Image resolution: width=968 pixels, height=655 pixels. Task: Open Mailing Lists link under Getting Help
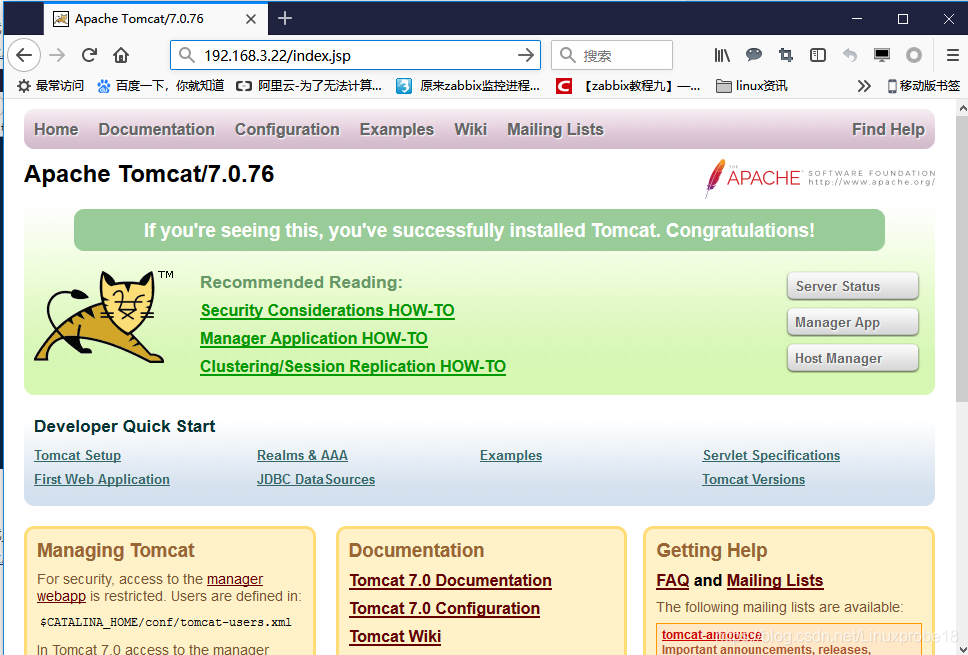click(x=775, y=580)
